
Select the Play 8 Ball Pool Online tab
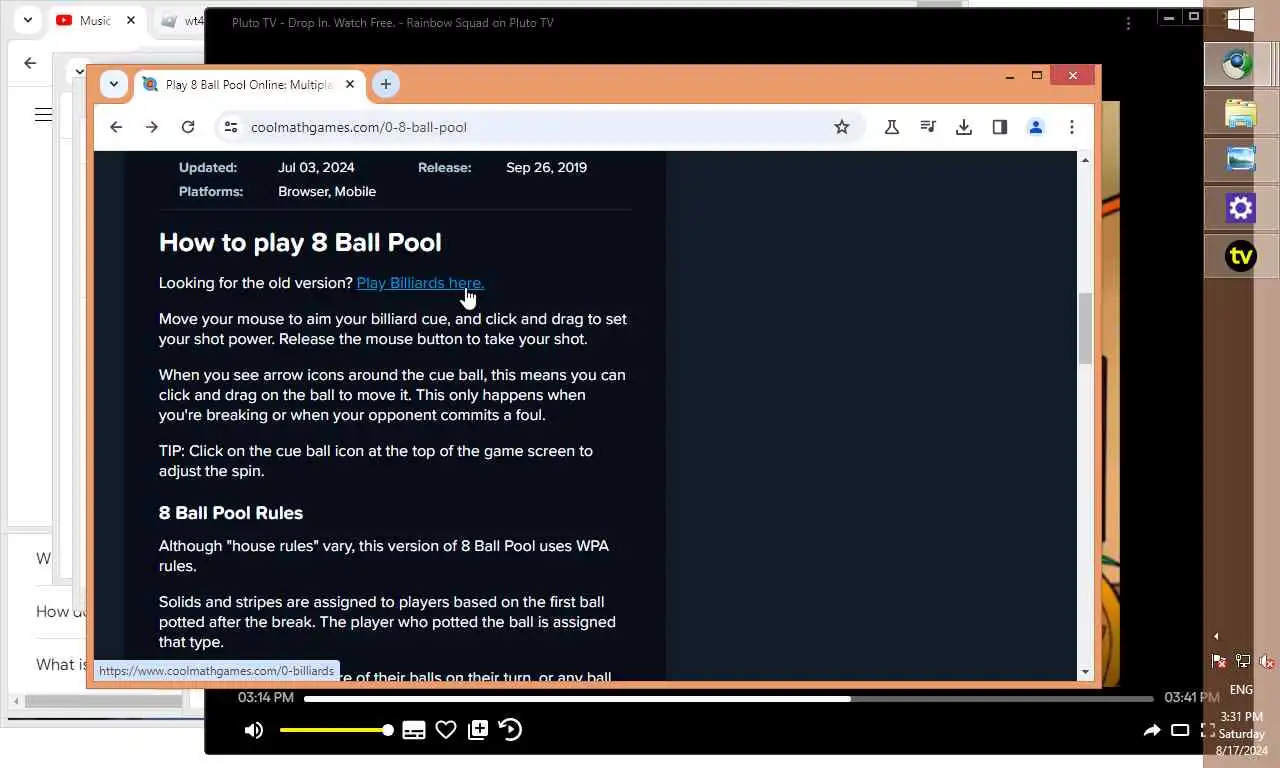pyautogui.click(x=250, y=85)
